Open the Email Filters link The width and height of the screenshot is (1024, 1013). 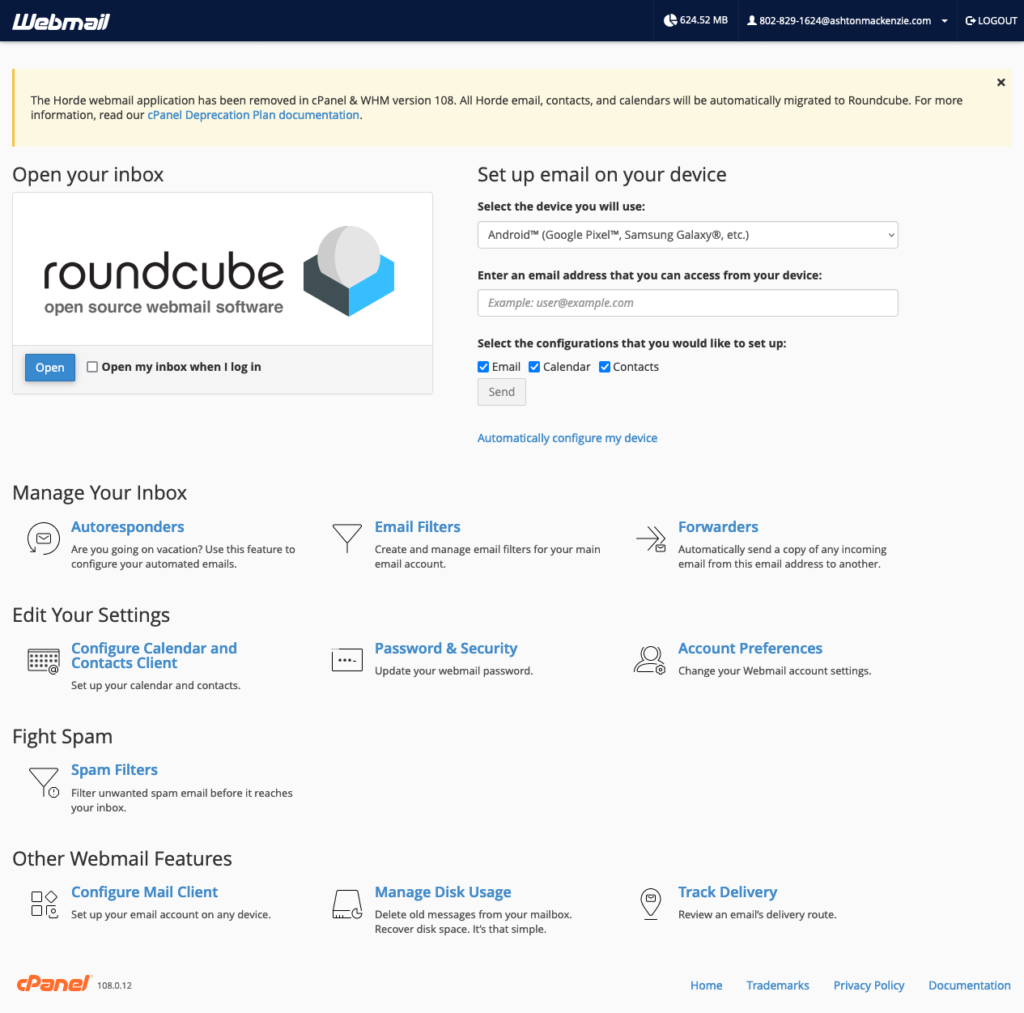pyautogui.click(x=417, y=527)
